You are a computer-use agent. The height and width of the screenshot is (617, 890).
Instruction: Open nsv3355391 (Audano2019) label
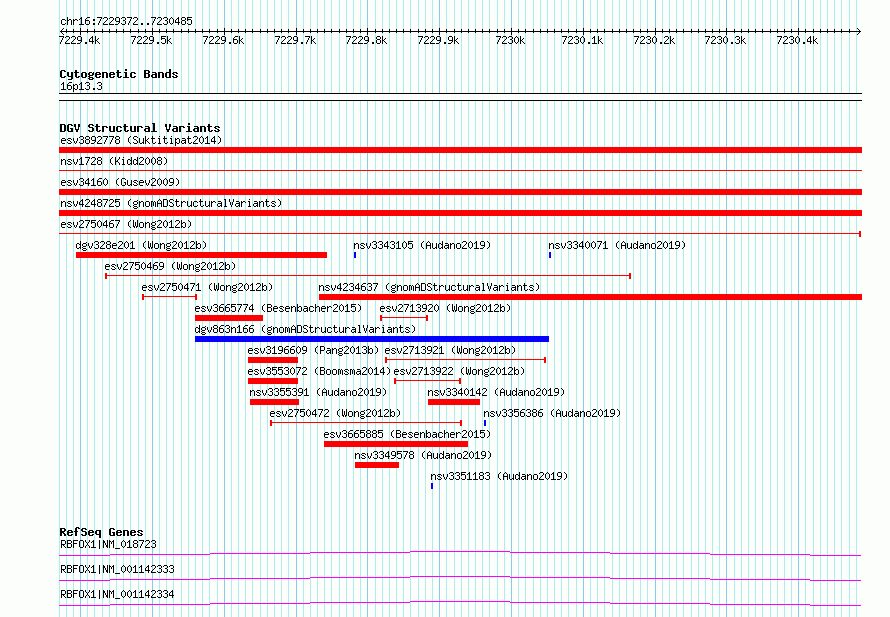318,392
